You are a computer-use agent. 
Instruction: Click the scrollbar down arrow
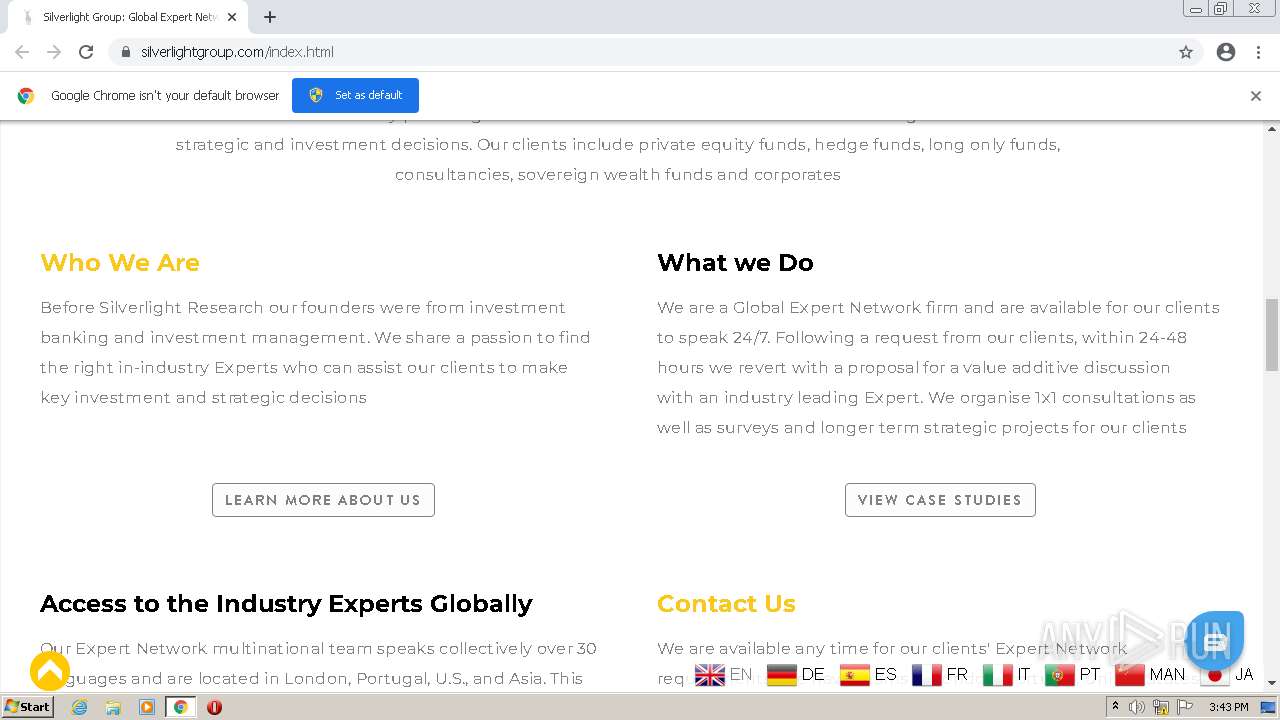pyautogui.click(x=1272, y=682)
